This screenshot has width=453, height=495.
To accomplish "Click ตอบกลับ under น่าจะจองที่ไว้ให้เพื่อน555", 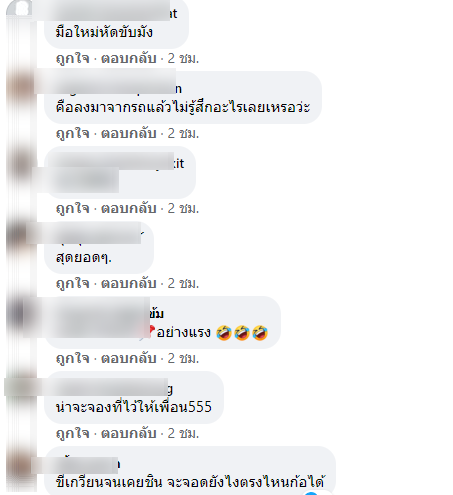I will [x=129, y=433].
